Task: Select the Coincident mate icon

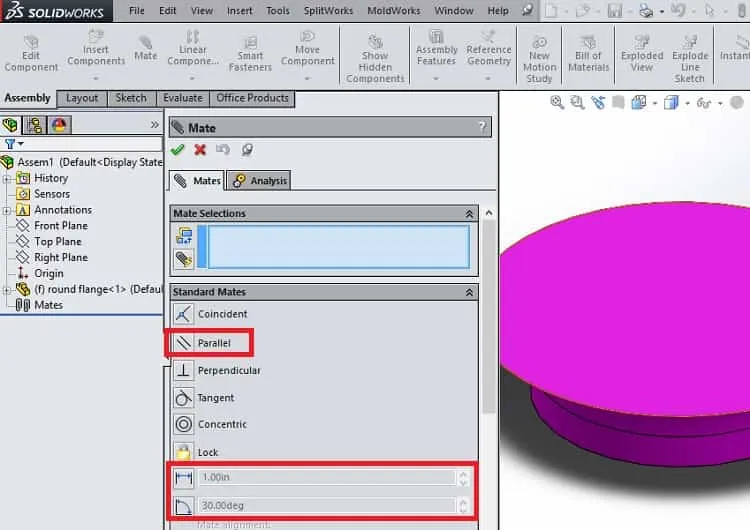Action: pos(183,314)
